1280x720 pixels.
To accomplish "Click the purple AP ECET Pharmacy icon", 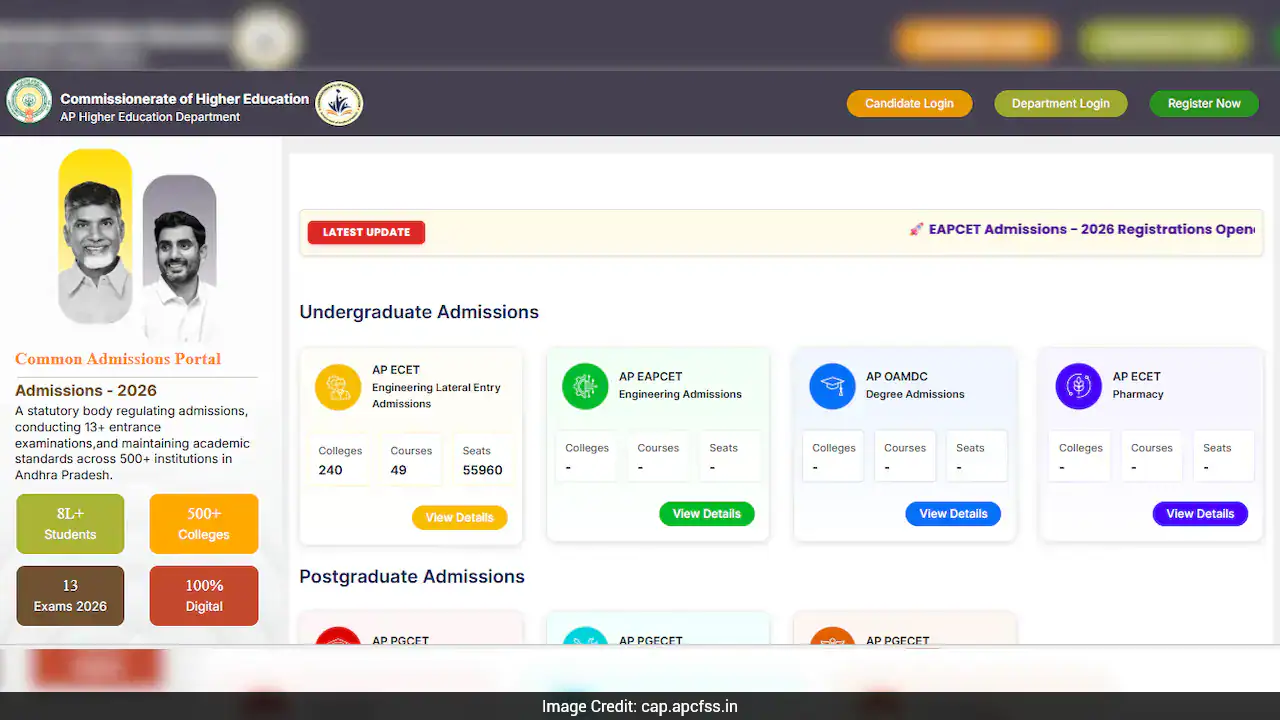I will tap(1079, 386).
